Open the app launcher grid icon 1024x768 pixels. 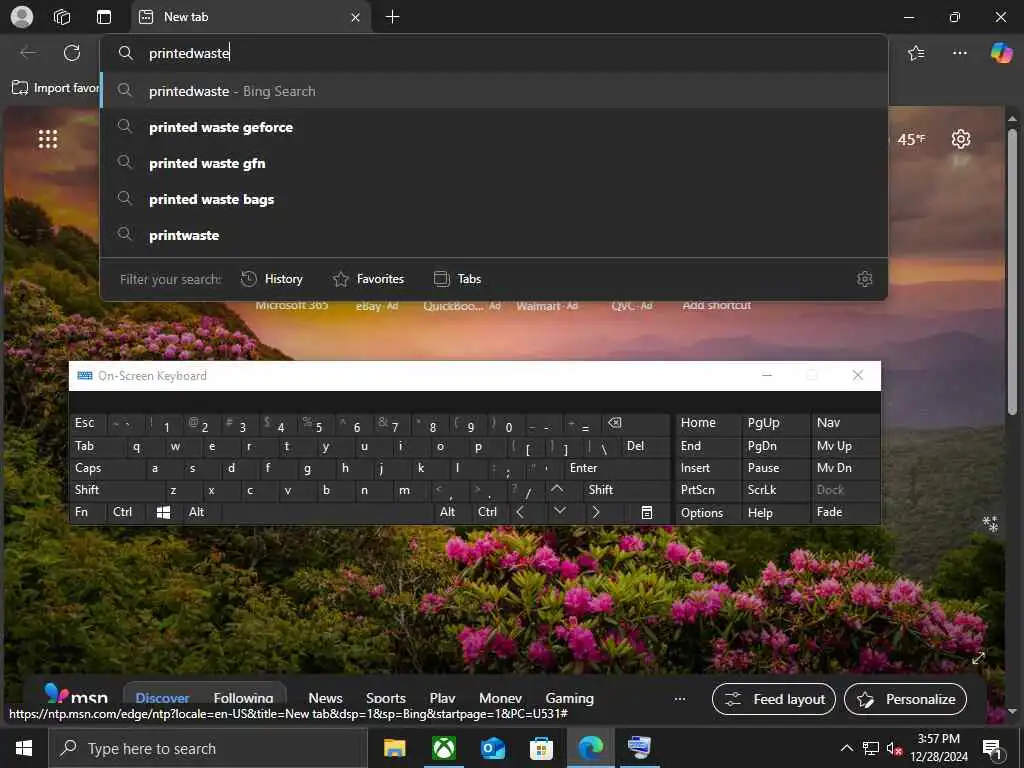click(48, 138)
